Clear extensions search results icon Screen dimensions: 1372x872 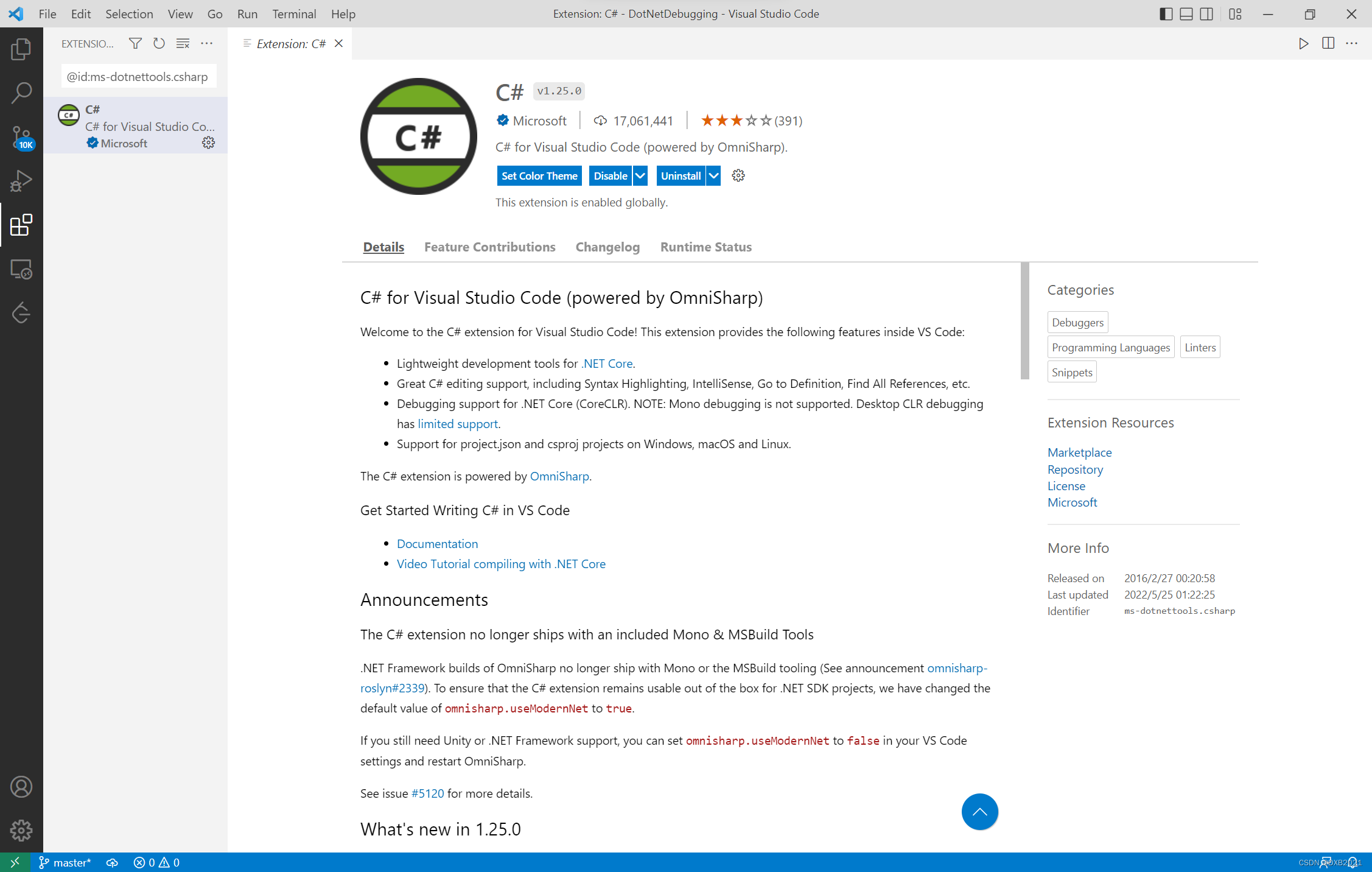click(183, 43)
